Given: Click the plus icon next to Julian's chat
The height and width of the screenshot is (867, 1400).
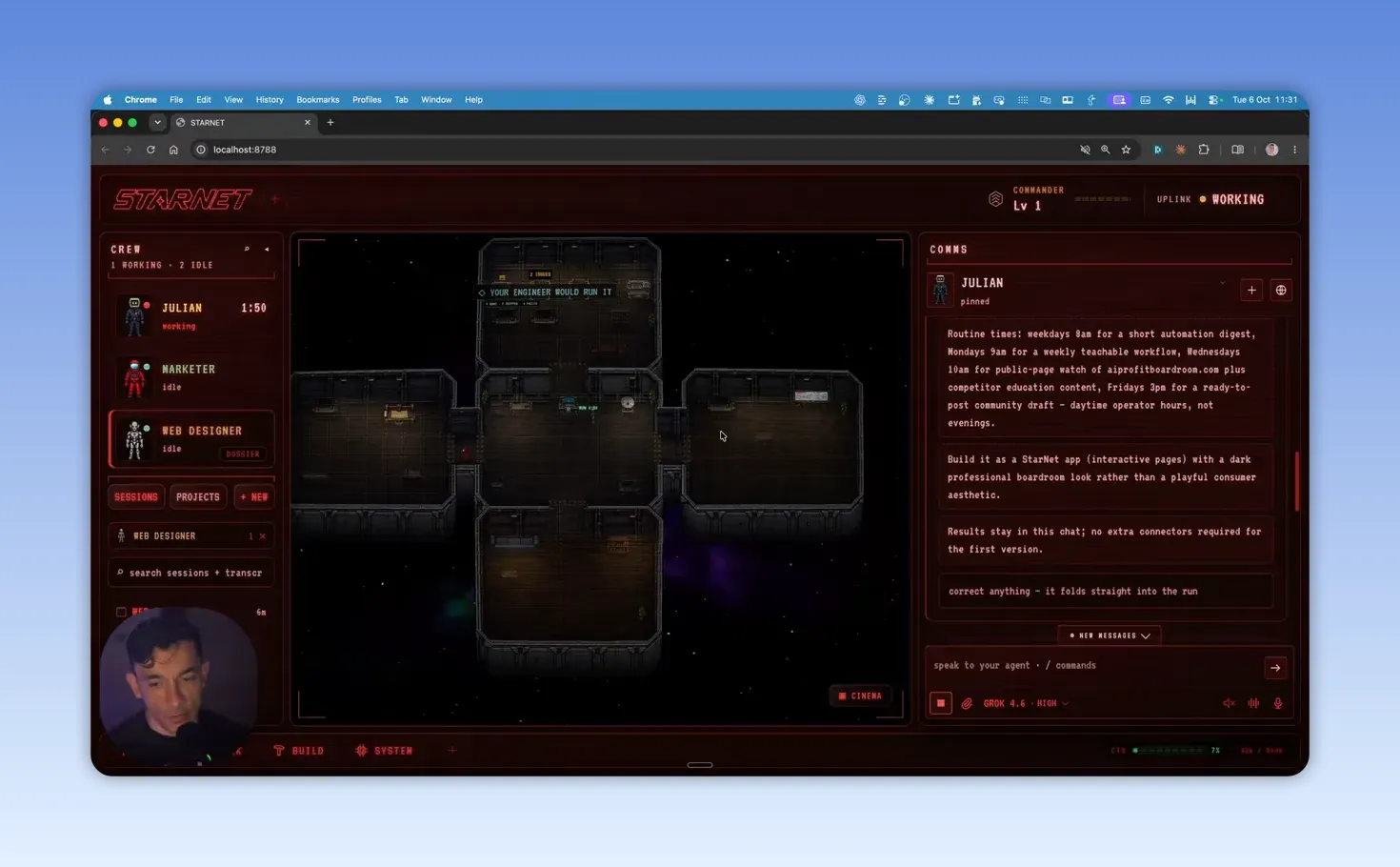Looking at the screenshot, I should 1251,291.
